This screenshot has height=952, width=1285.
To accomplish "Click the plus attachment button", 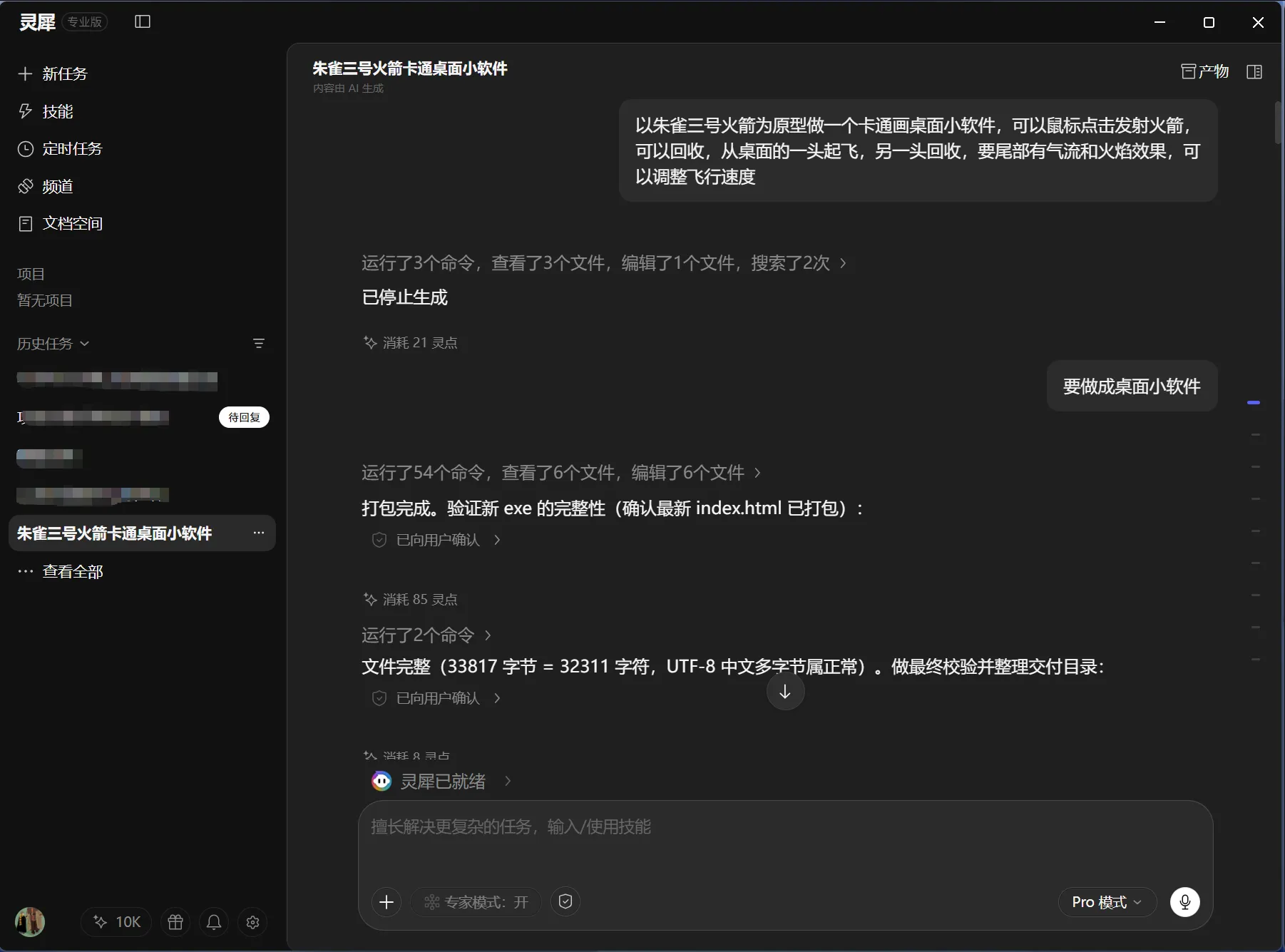I will click(386, 902).
